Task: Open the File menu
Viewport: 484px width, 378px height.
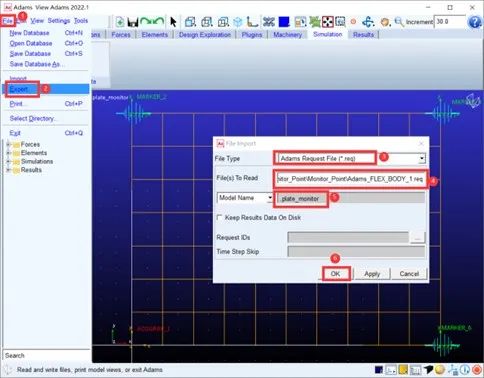Action: [x=7, y=21]
